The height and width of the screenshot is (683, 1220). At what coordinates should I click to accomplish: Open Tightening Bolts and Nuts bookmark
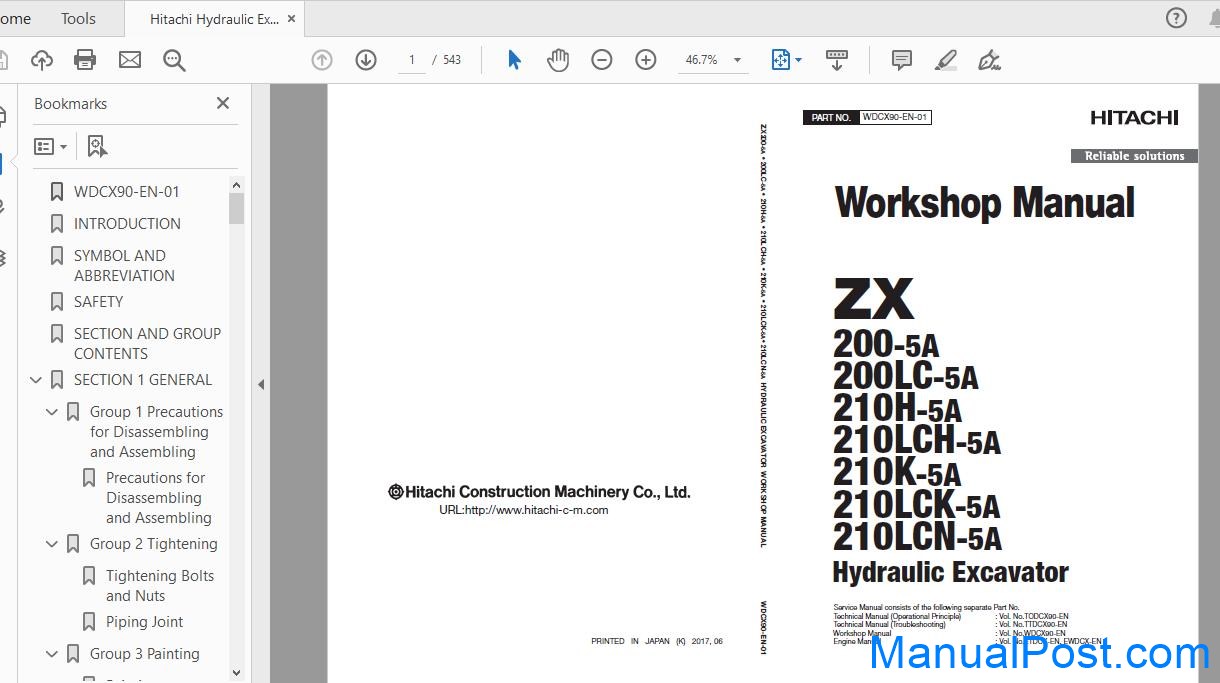pyautogui.click(x=160, y=586)
